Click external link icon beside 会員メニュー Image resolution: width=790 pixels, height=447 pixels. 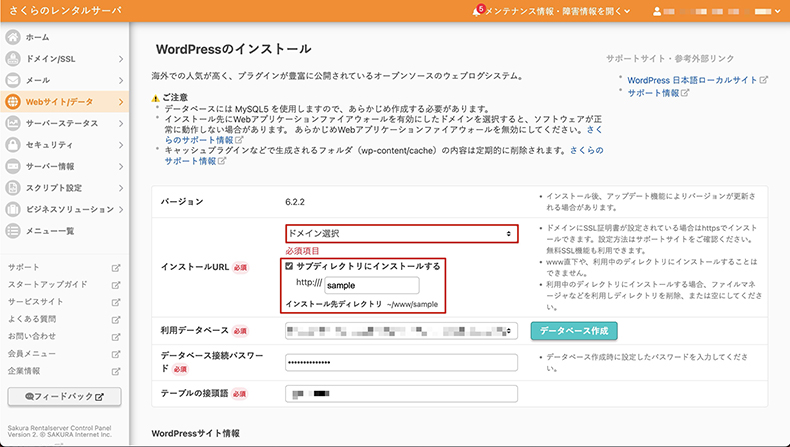point(116,354)
